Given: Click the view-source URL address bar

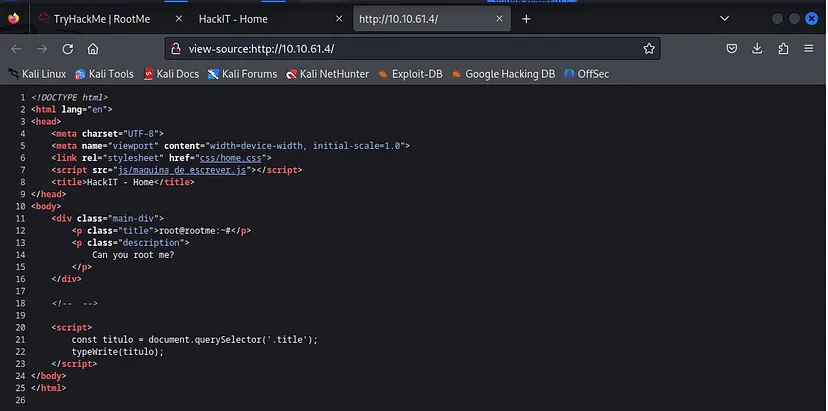Looking at the screenshot, I should [400, 48].
